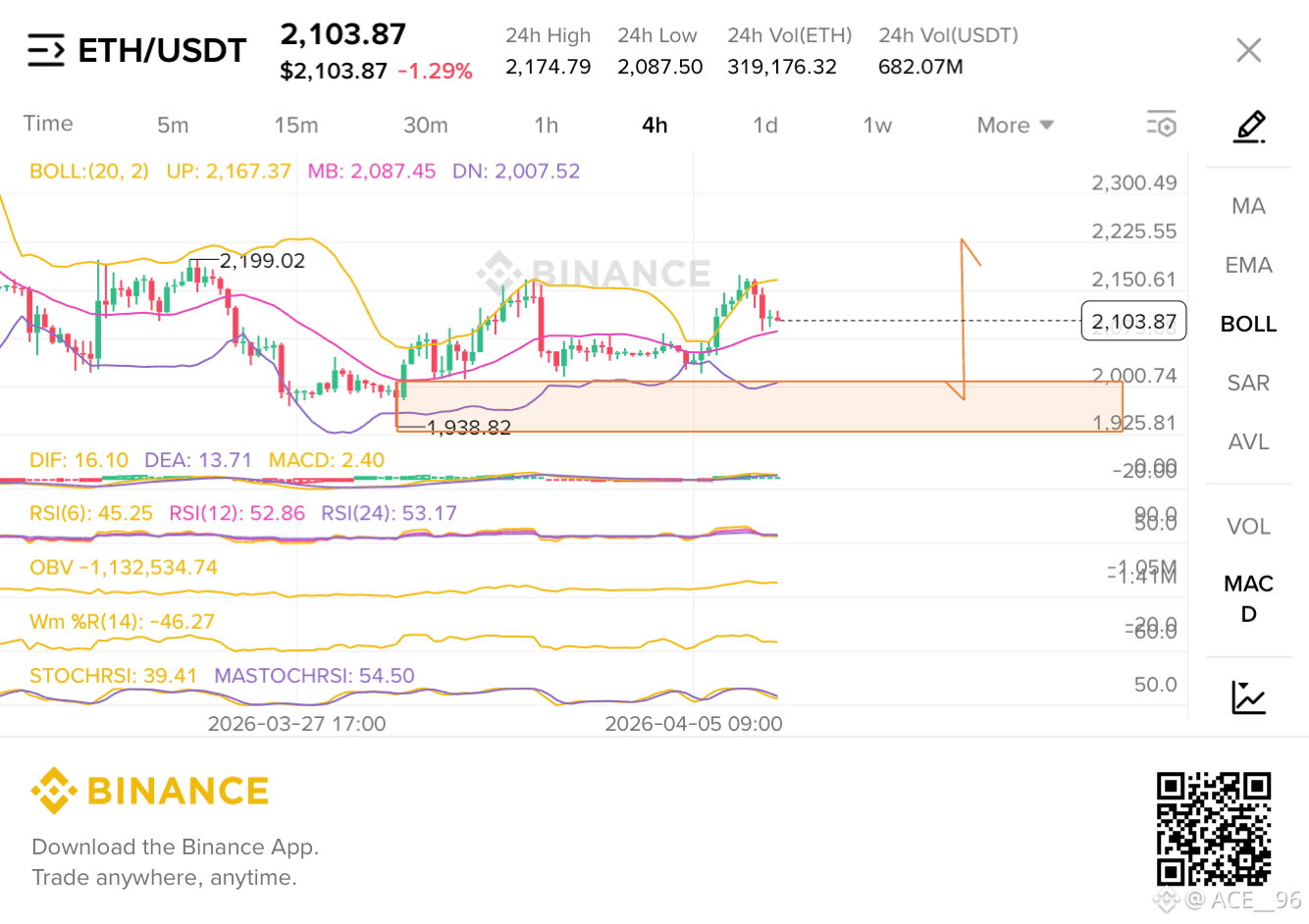
Task: Click the 1,938.82 low price label
Action: click(x=469, y=427)
